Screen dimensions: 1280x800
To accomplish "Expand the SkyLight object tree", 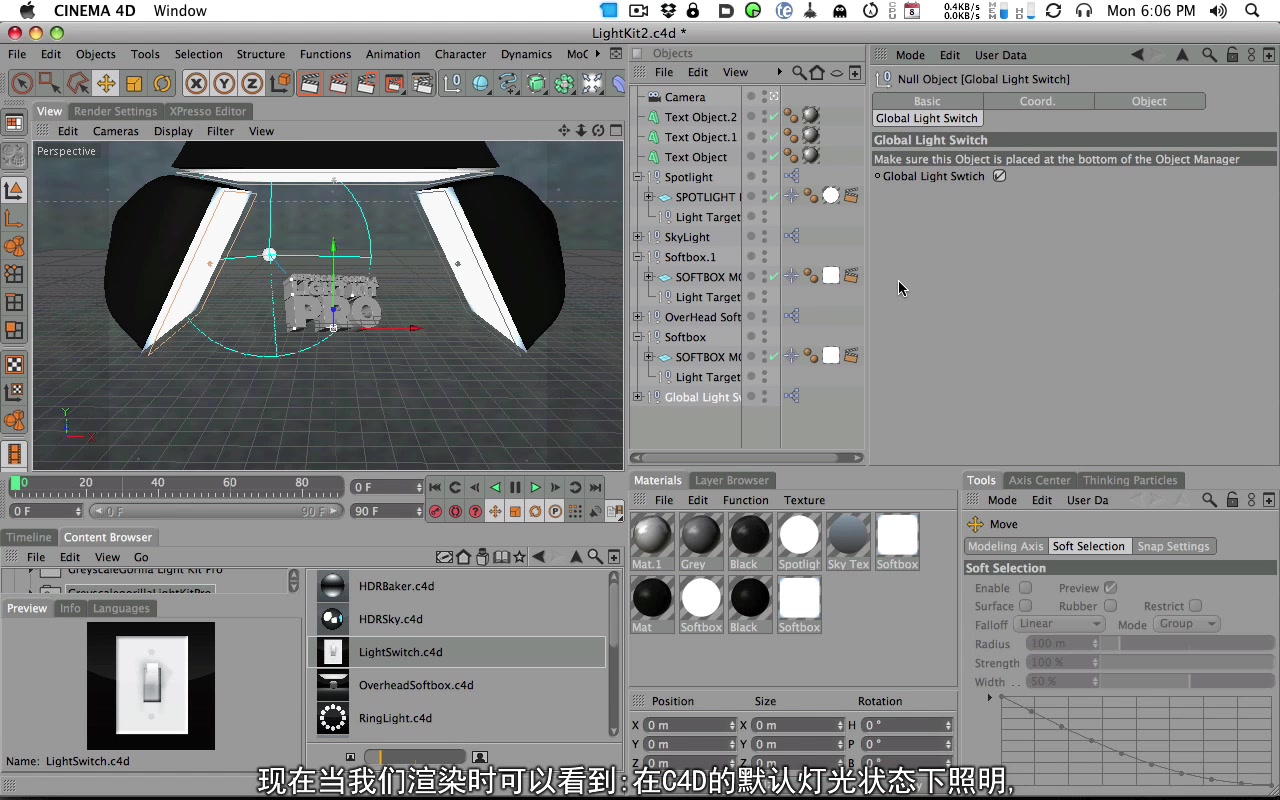I will click(x=637, y=237).
